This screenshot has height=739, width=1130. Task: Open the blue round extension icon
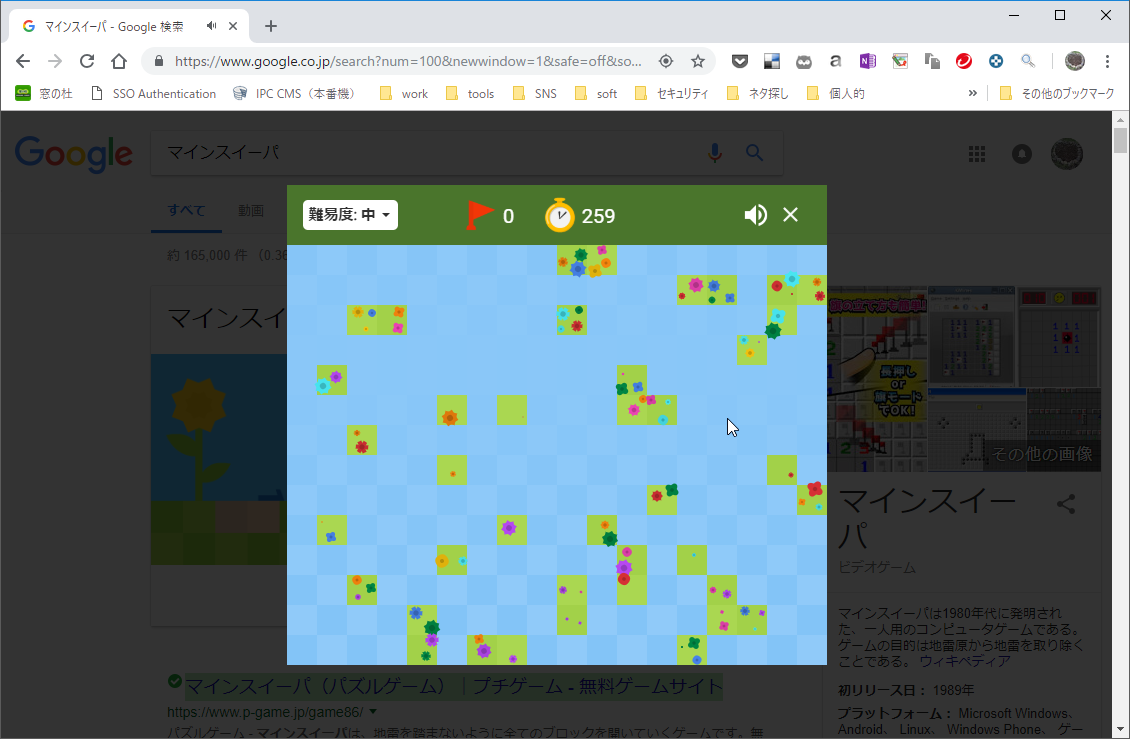[x=996, y=61]
